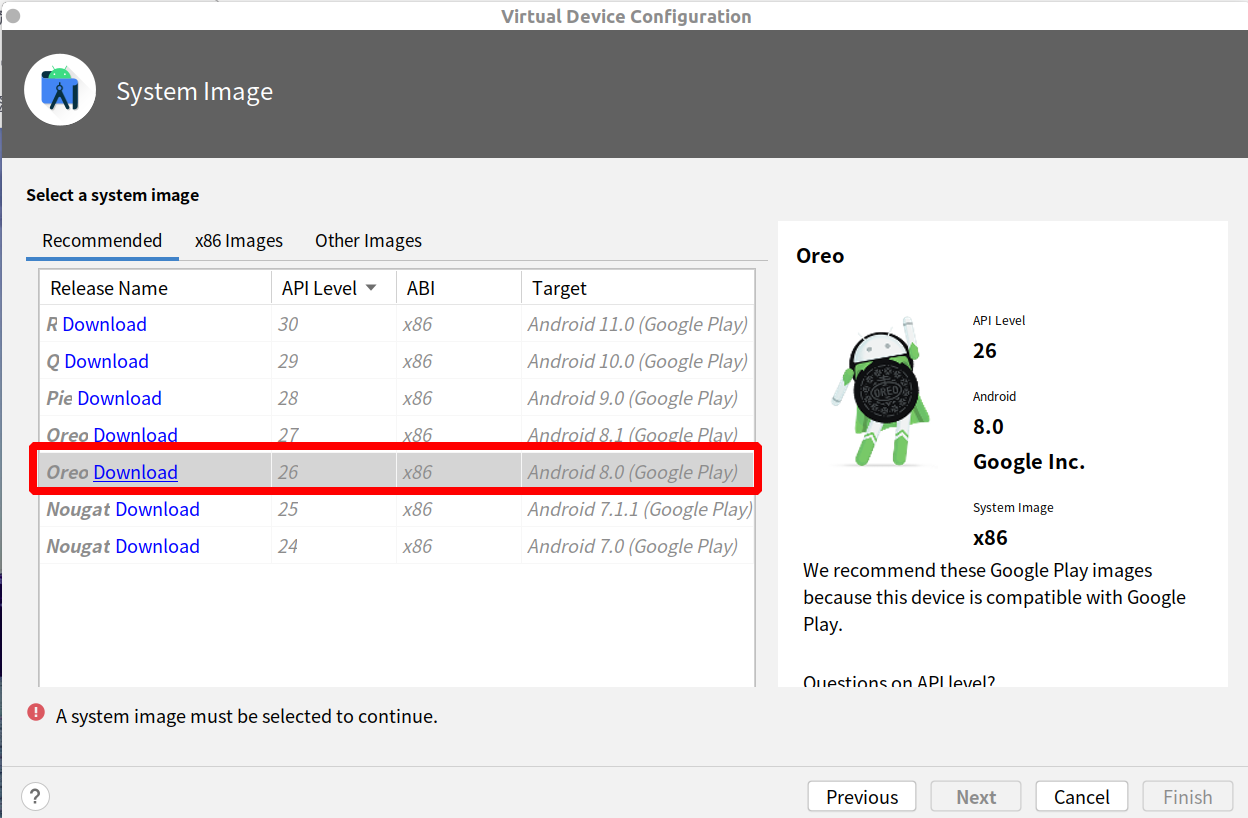Click the Oreo heading in details panel
1248x818 pixels.
(x=820, y=256)
